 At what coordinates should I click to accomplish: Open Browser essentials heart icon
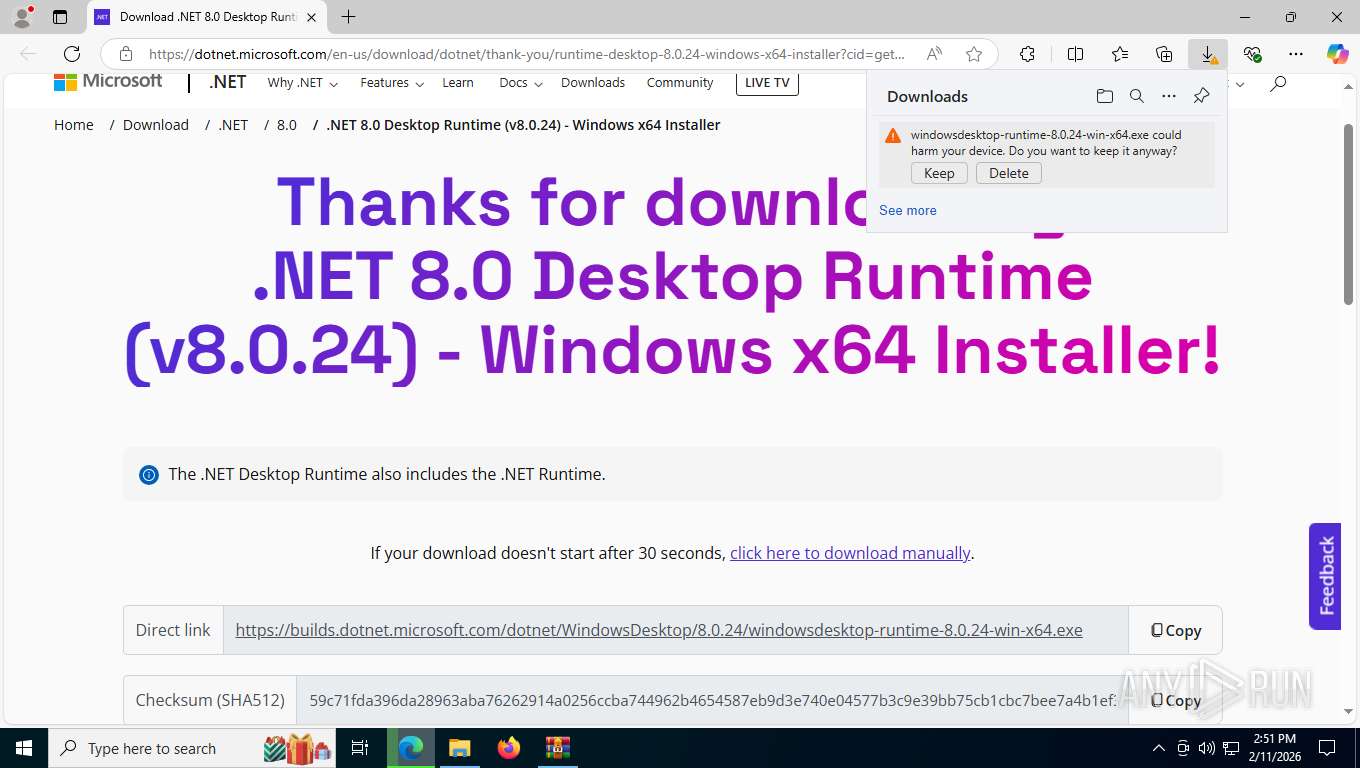(1252, 54)
